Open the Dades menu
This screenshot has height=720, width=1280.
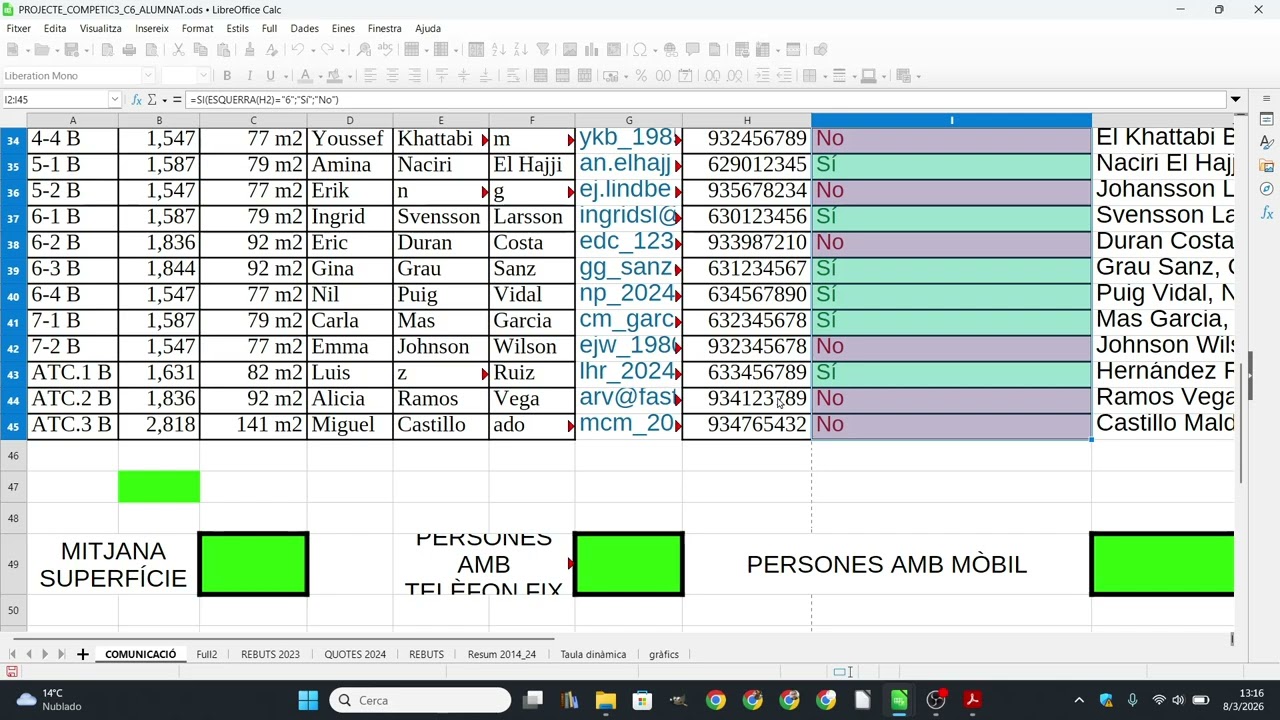304,28
